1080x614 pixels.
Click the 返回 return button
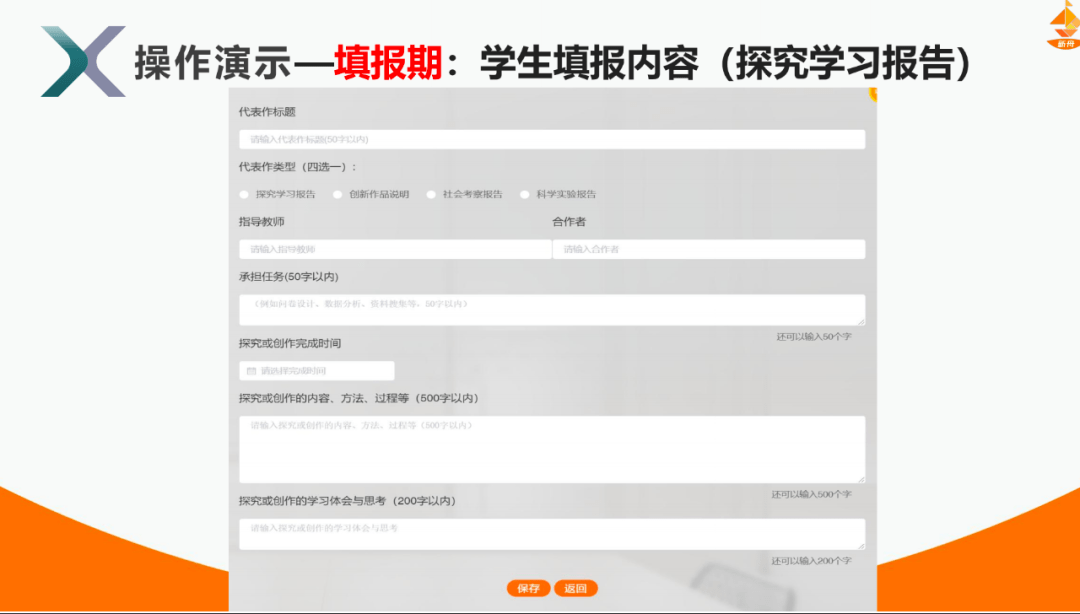pos(578,588)
